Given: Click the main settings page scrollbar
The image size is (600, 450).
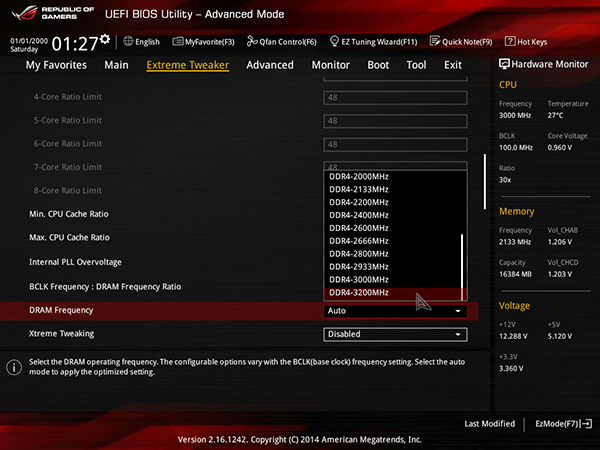Looking at the screenshot, I should point(485,182).
